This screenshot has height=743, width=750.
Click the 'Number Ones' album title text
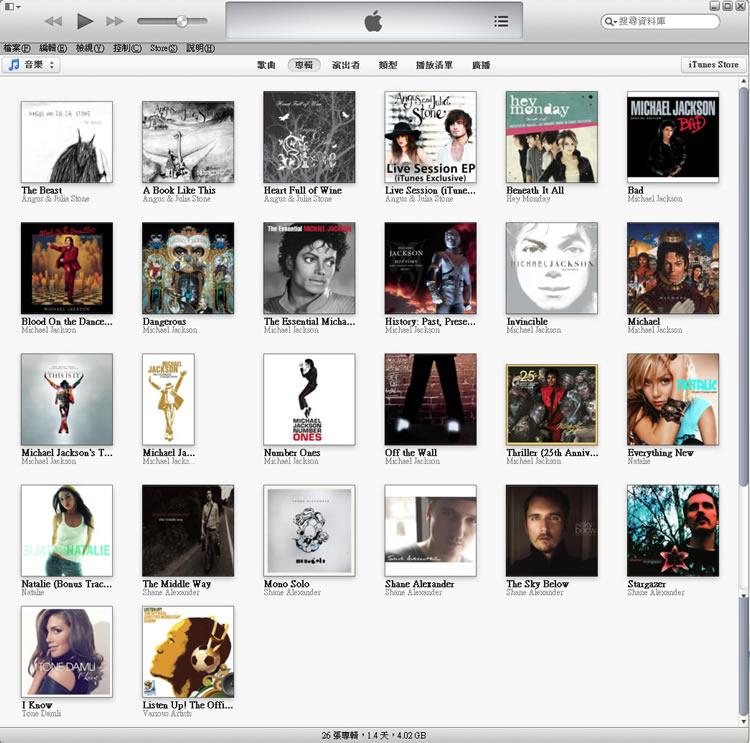tap(292, 453)
